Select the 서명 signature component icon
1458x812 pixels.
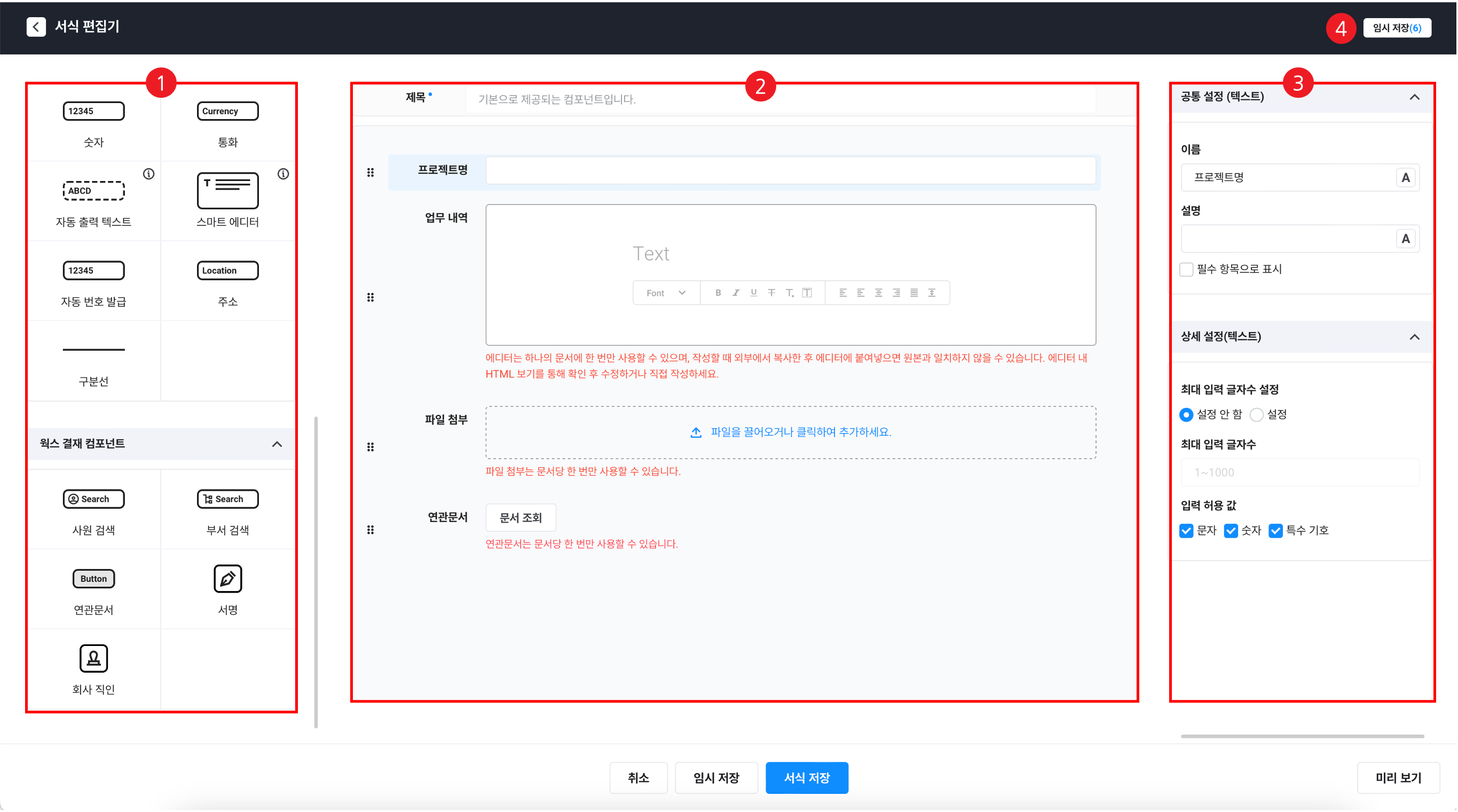227,578
